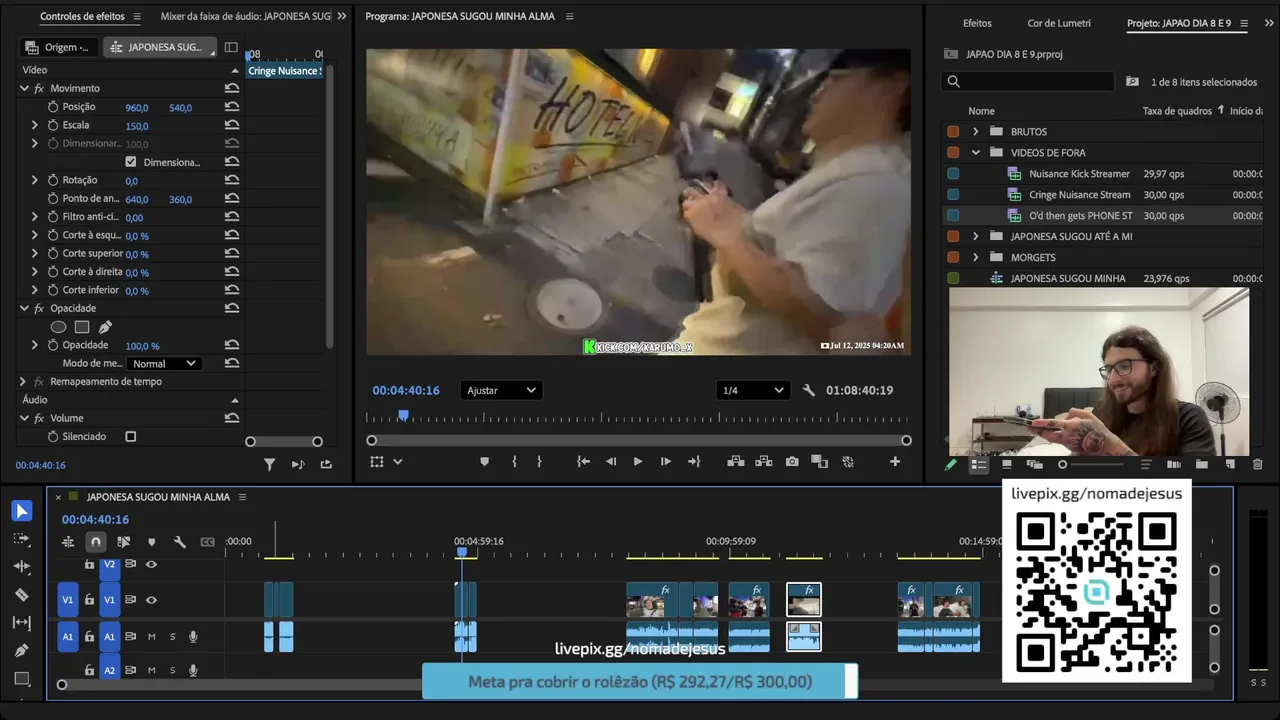Click the Extract button
Screen dimensions: 1280x720
(764, 462)
